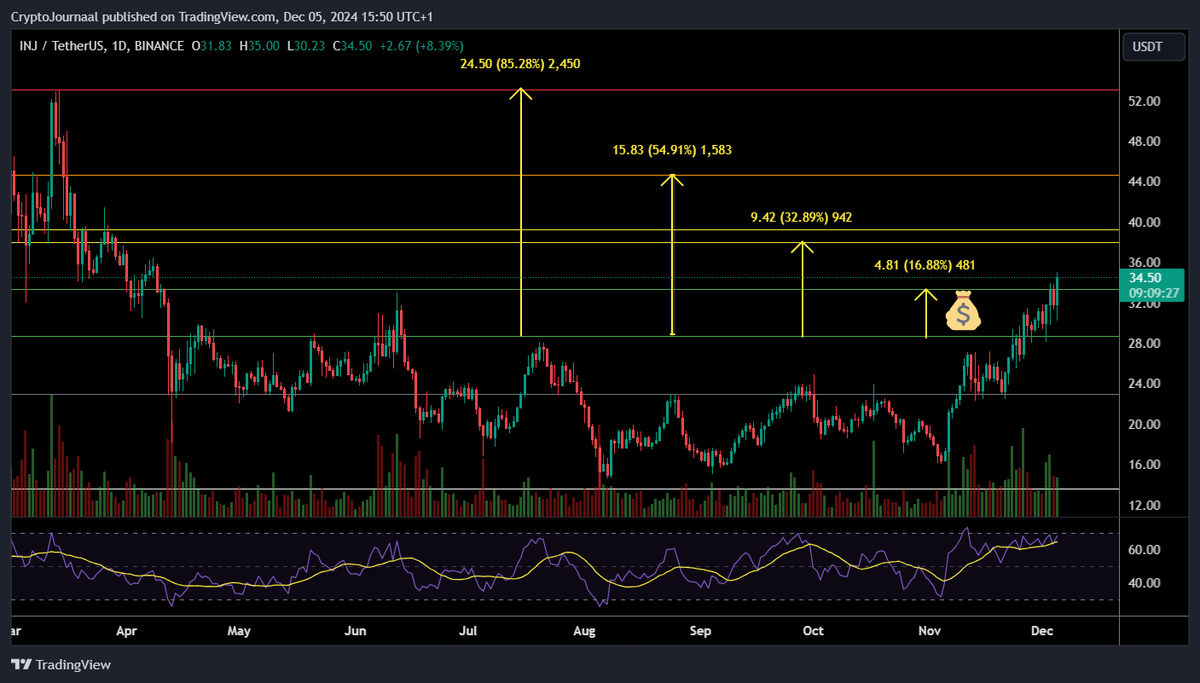
Task: Select the 24.50 (85.28%) target annotation
Action: point(519,63)
